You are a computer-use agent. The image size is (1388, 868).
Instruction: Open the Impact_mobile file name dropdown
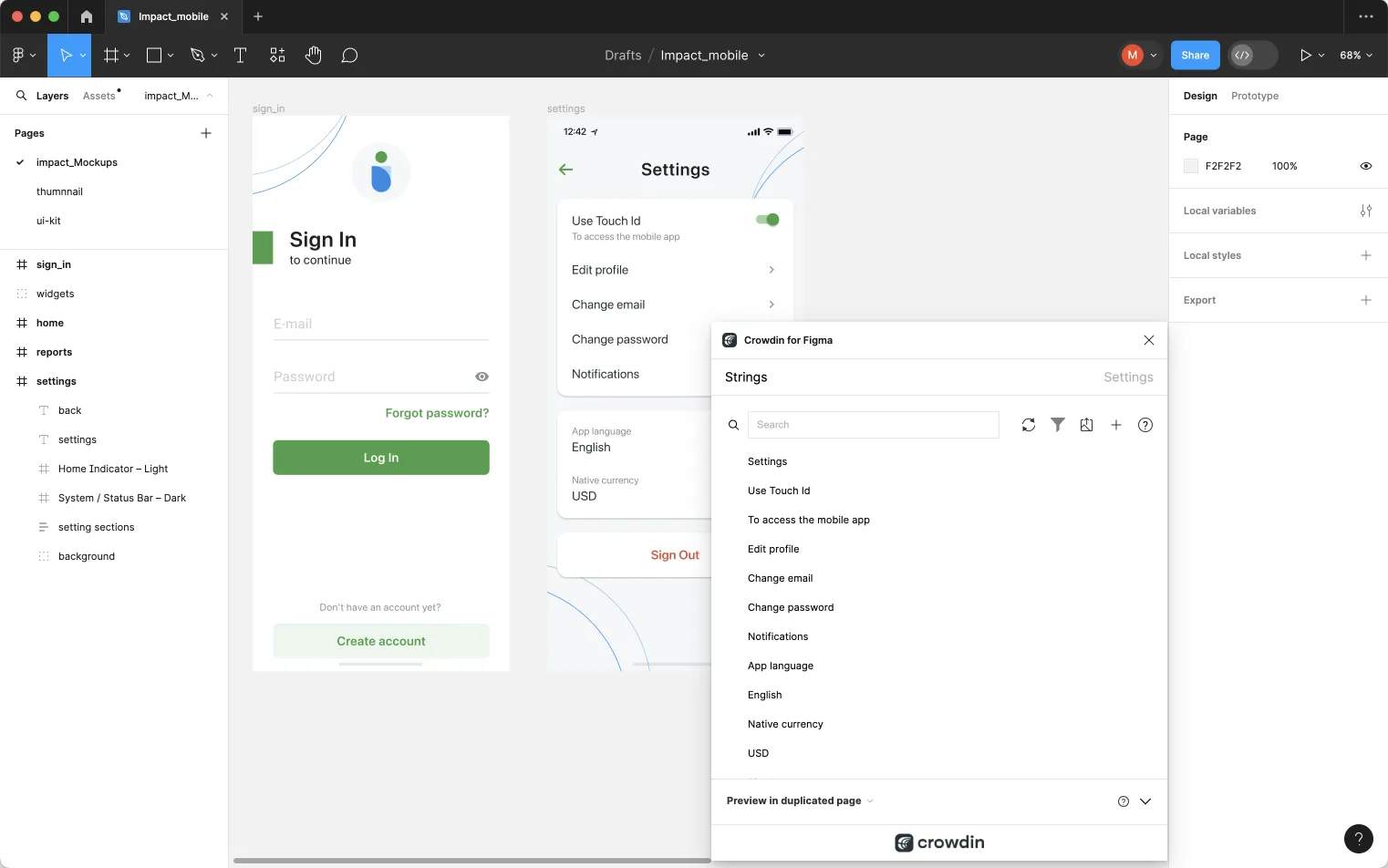(x=761, y=56)
